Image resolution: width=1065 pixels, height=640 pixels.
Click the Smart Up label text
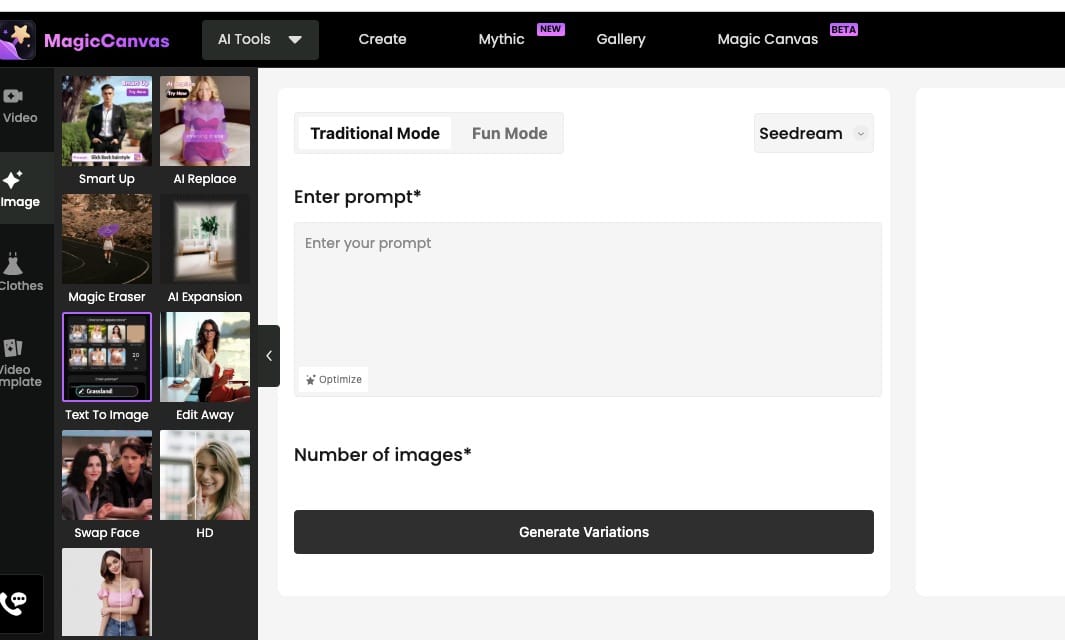coord(107,179)
